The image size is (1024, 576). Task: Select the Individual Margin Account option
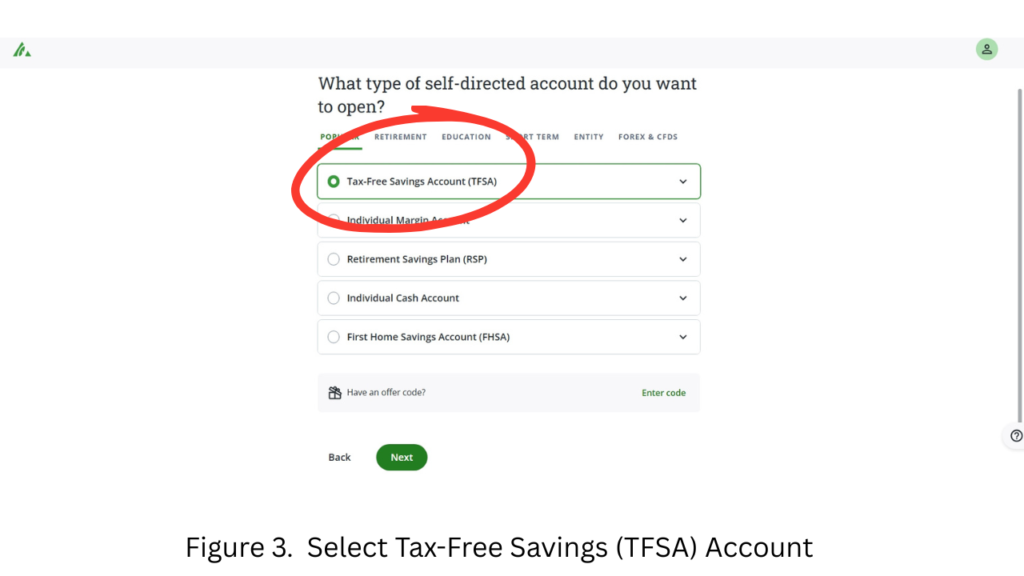(x=332, y=220)
